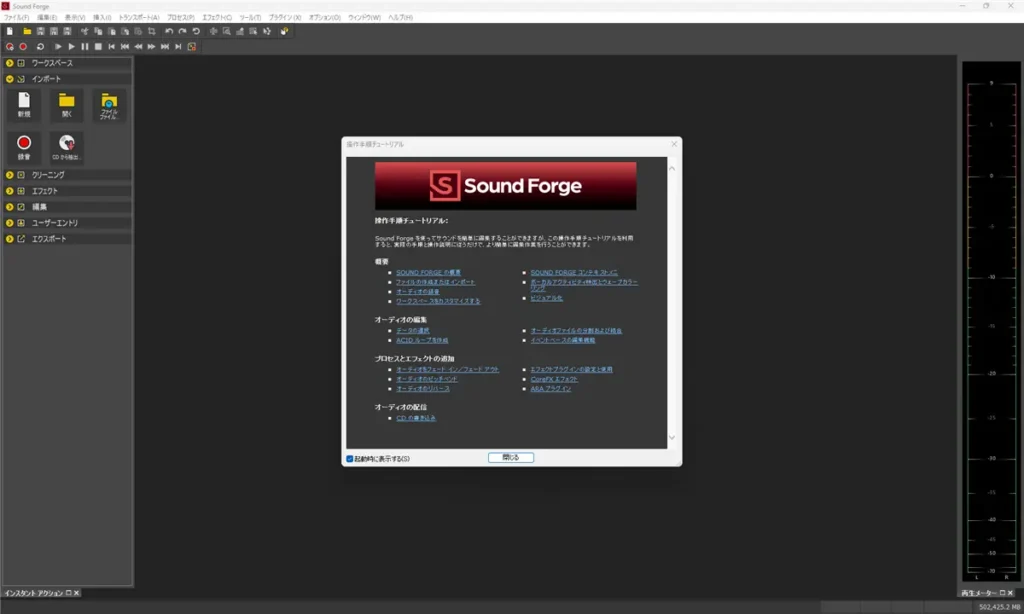Open the オプション(O) menu
The height and width of the screenshot is (614, 1024).
(x=325, y=18)
